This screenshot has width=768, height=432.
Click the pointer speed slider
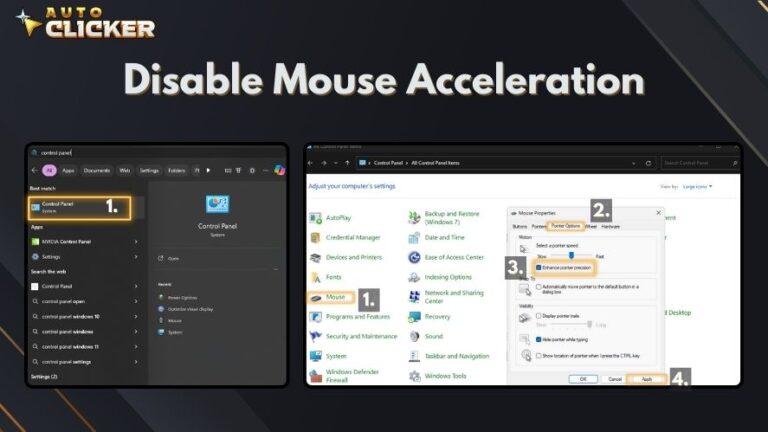tap(572, 256)
